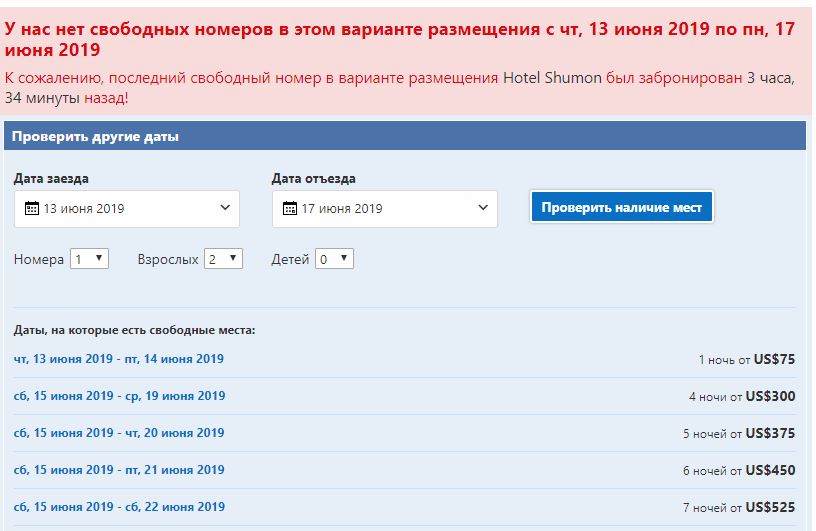Open the Взрослых count dropdown
816x531 pixels.
point(223,259)
